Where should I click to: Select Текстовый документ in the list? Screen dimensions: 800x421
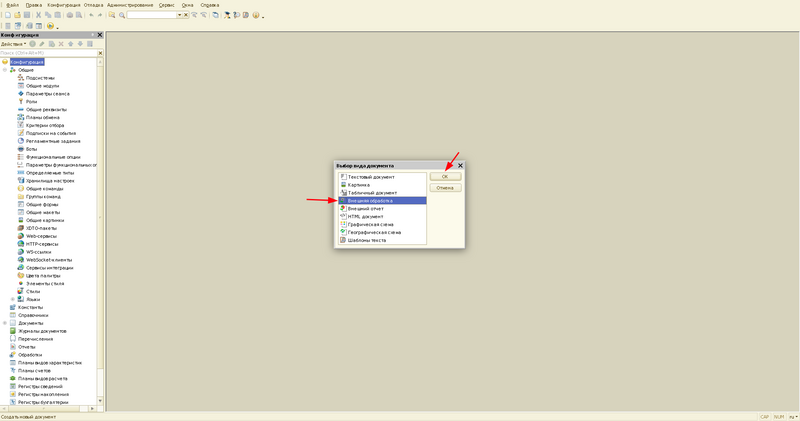pos(382,177)
